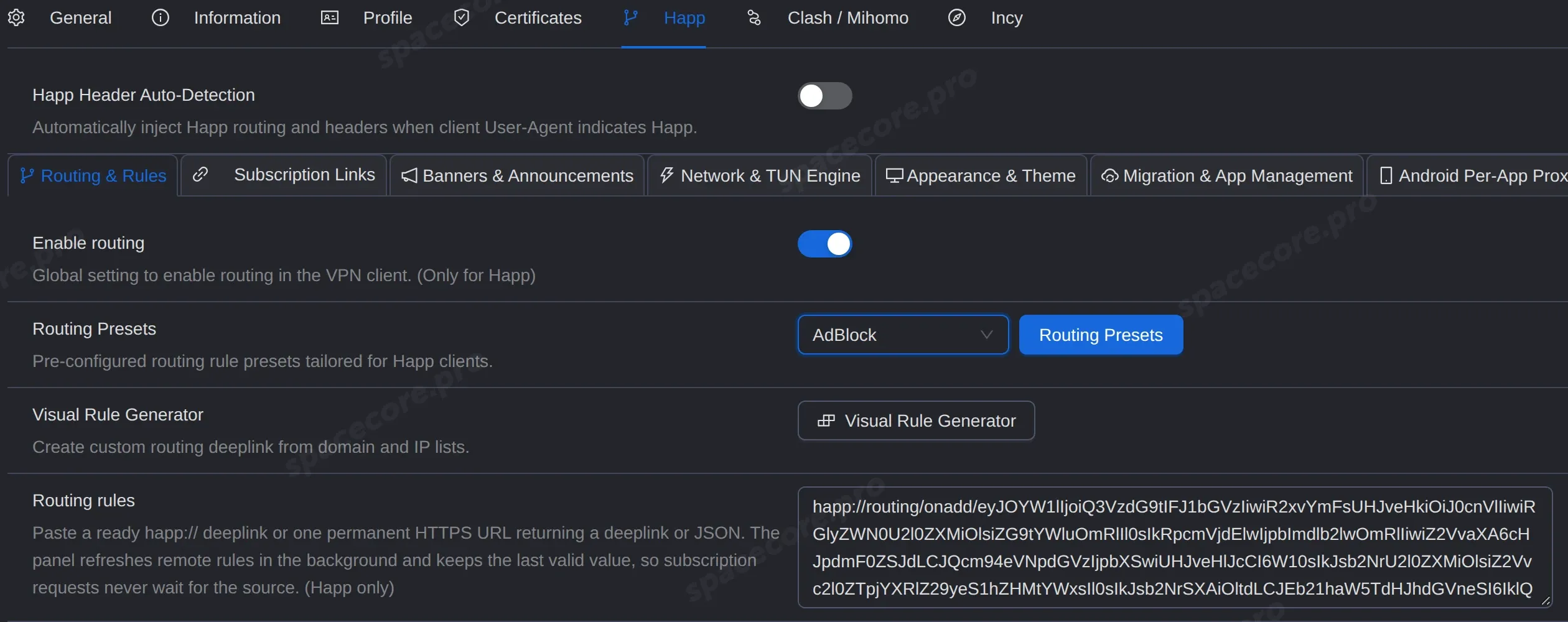Open the Android Per-App Proxy sub-tab
The height and width of the screenshot is (622, 1568).
pyautogui.click(x=1468, y=175)
